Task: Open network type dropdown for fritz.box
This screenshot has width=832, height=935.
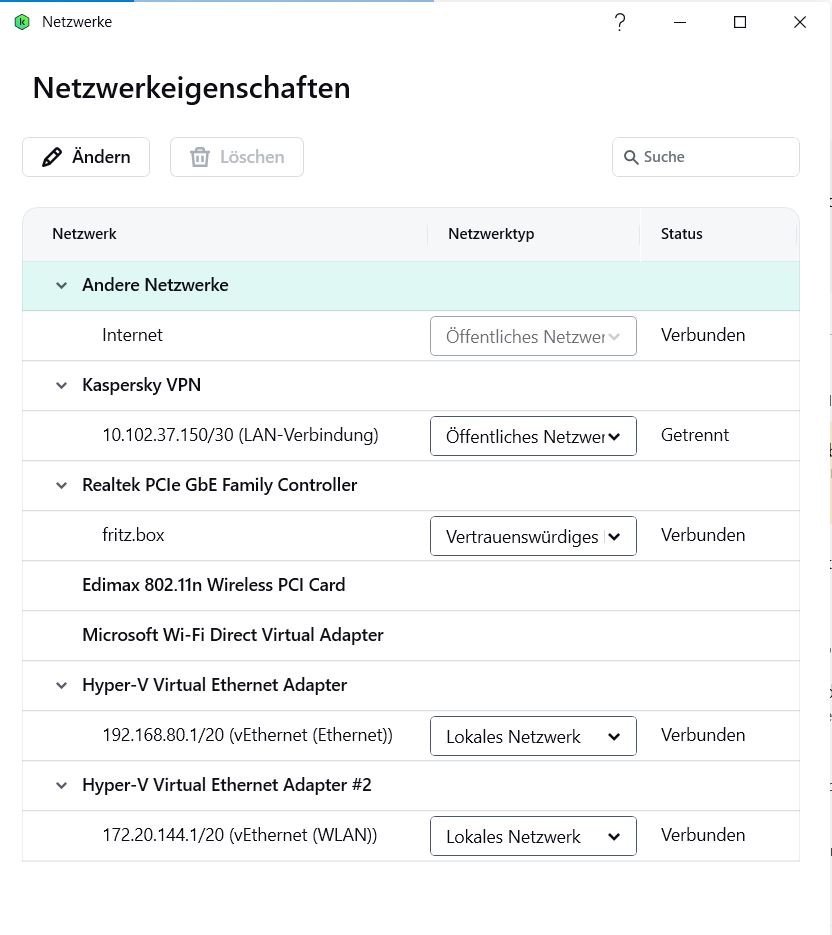Action: [x=533, y=536]
